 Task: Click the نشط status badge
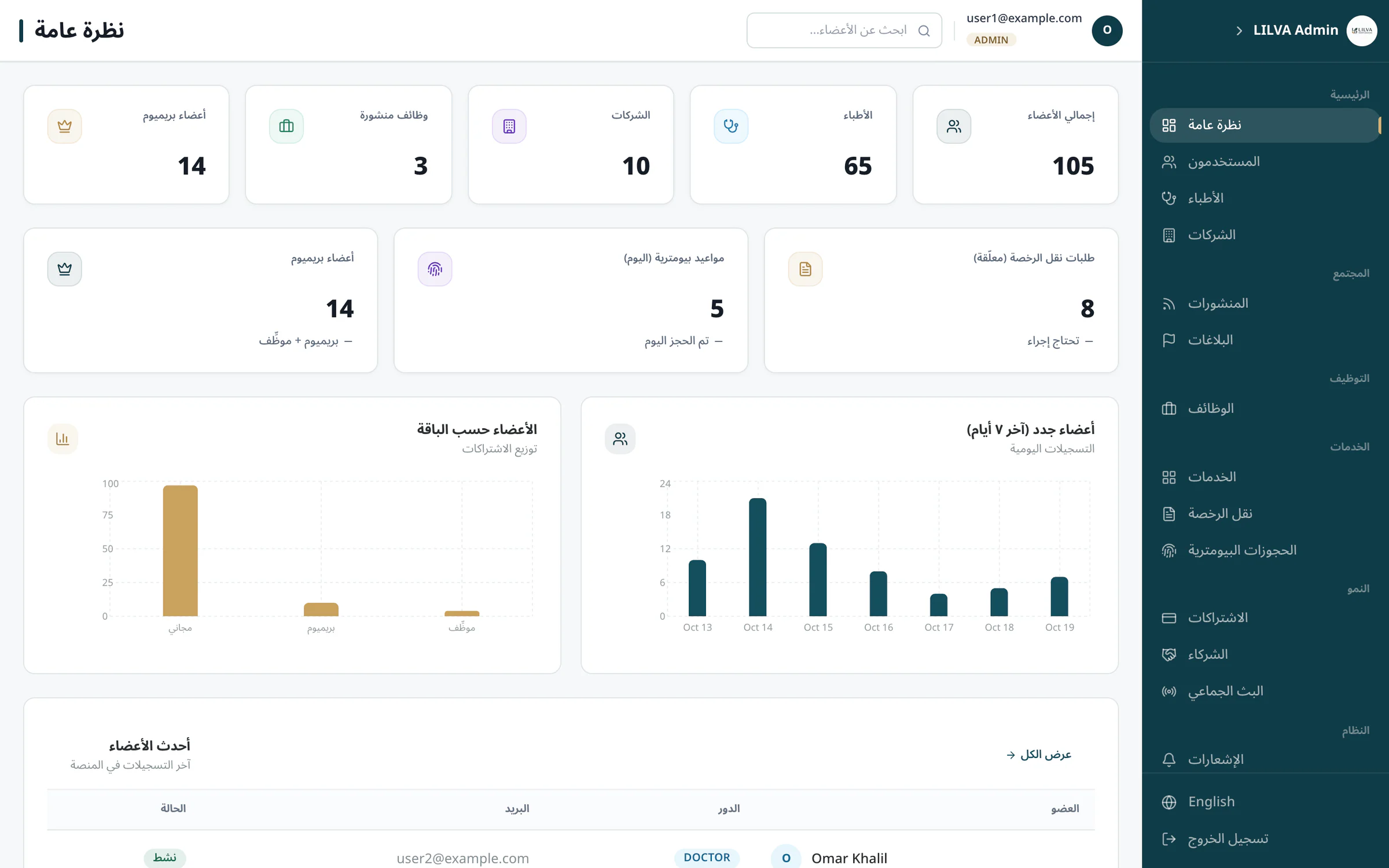(165, 858)
